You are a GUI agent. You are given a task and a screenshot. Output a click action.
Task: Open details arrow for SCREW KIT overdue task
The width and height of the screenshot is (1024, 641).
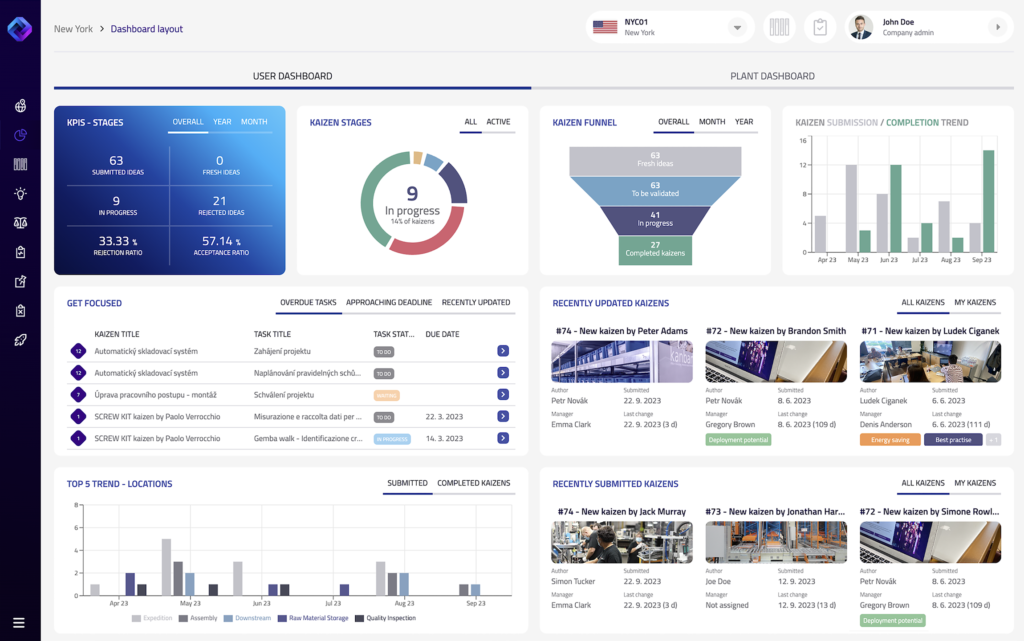[x=503, y=416]
